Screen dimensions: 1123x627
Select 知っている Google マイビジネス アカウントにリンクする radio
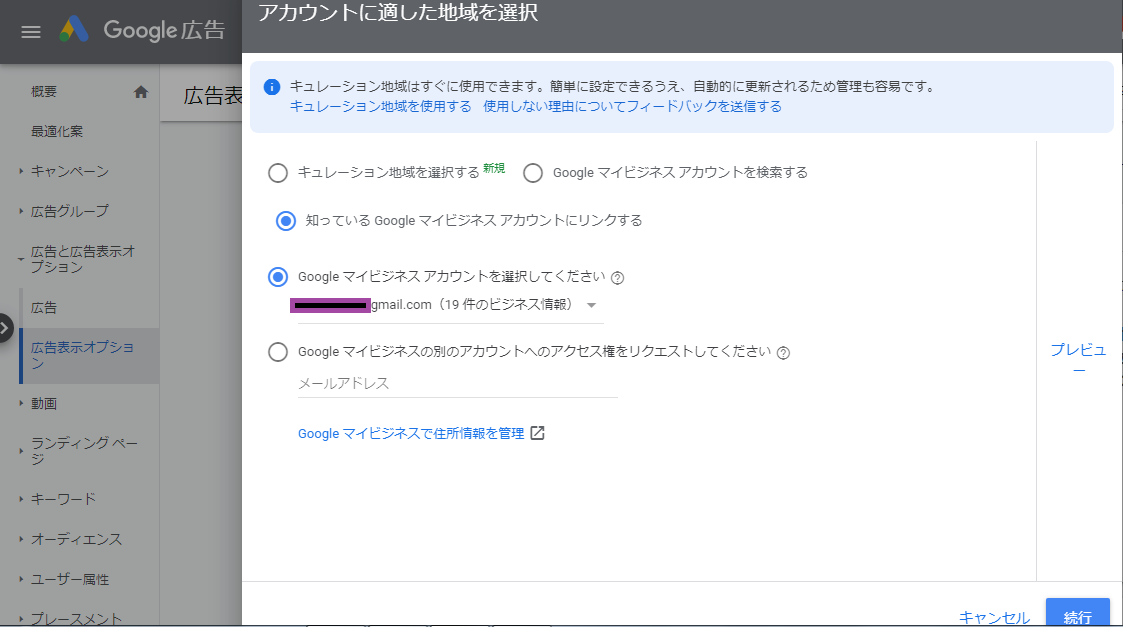point(286,221)
